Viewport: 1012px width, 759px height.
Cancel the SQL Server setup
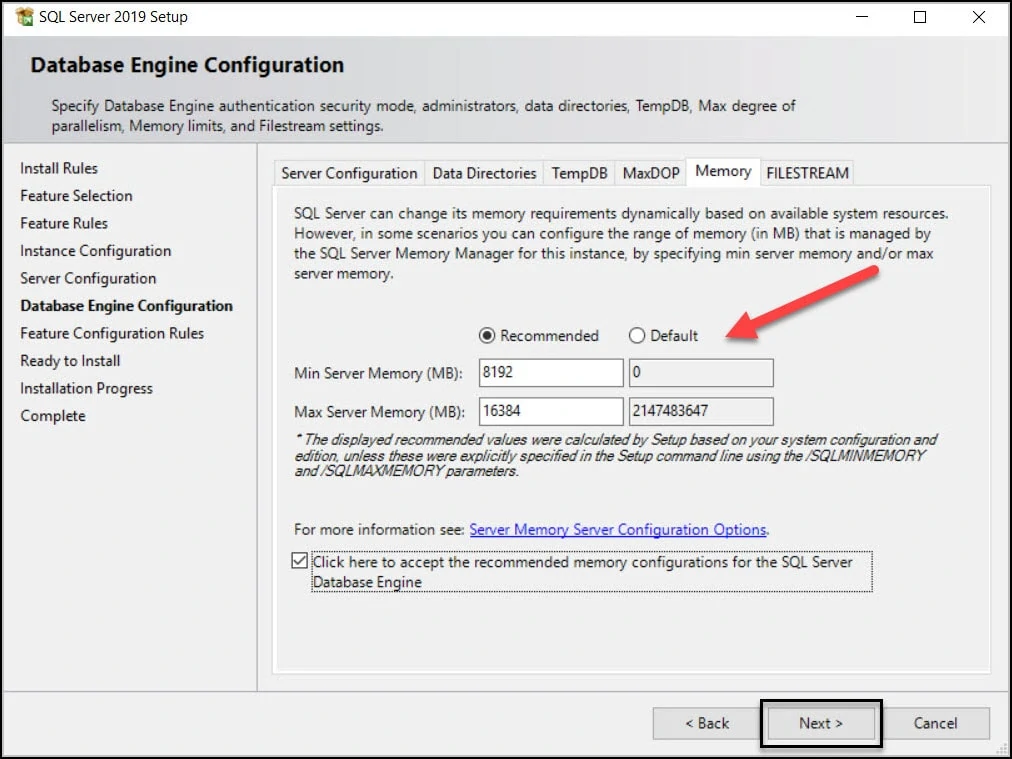click(x=935, y=724)
